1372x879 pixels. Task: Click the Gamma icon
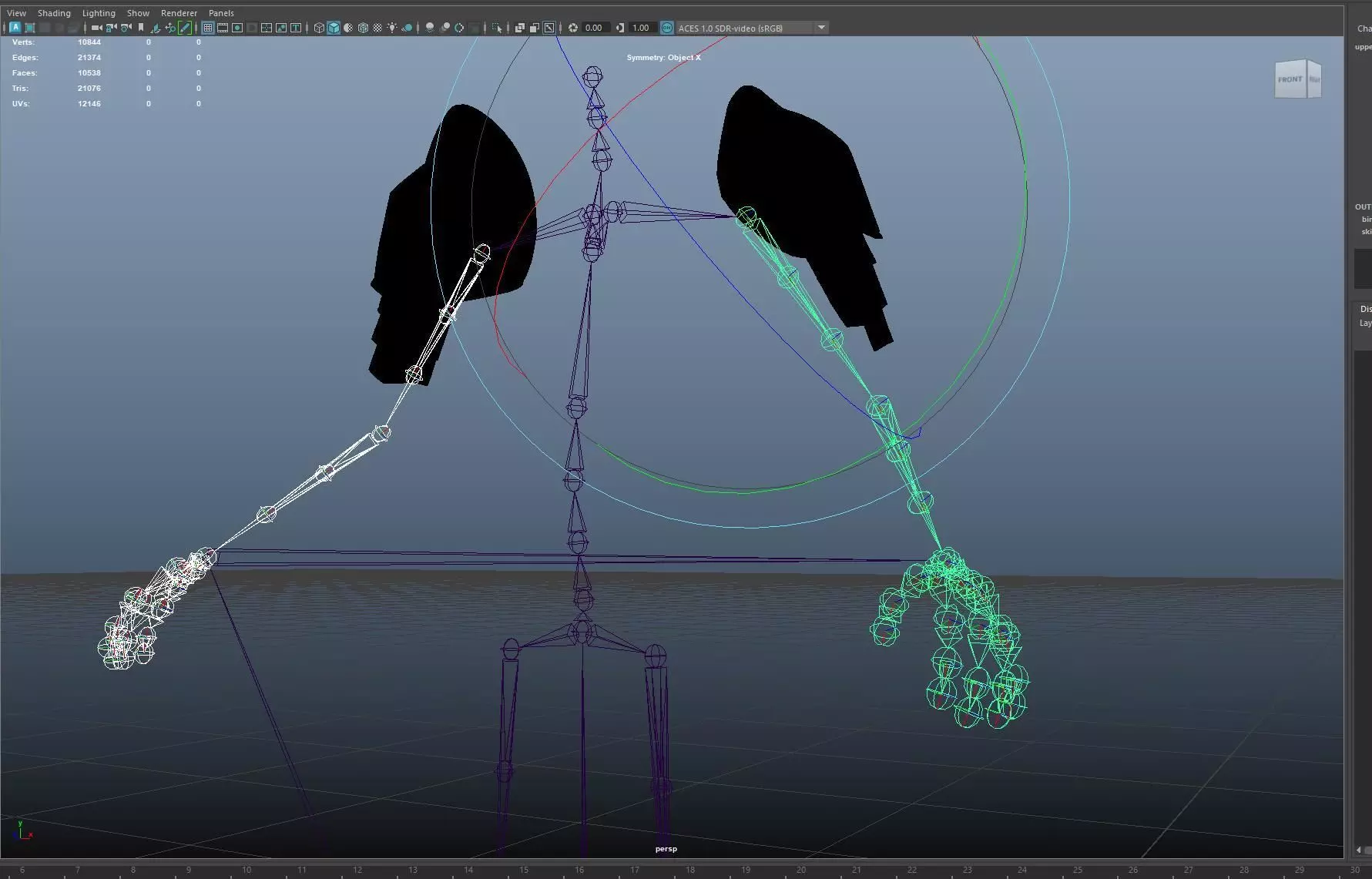620,28
